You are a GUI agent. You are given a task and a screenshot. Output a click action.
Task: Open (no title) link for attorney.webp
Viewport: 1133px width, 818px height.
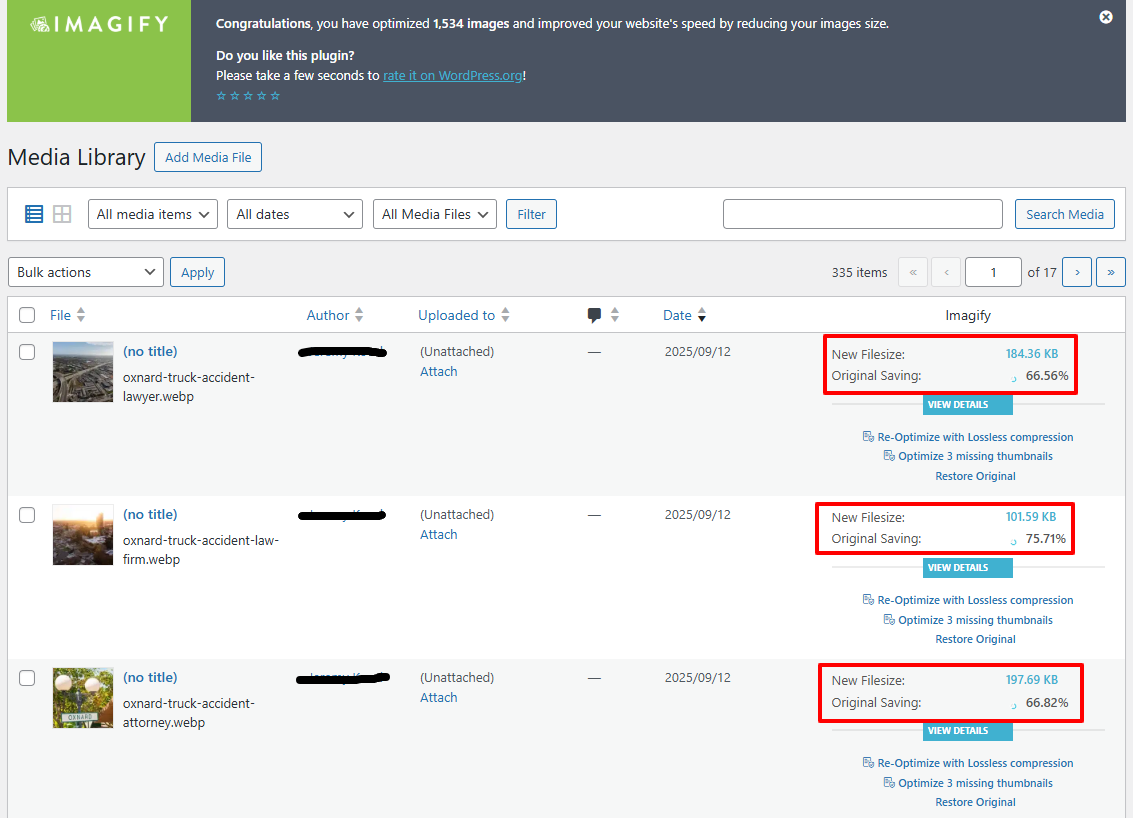[150, 677]
